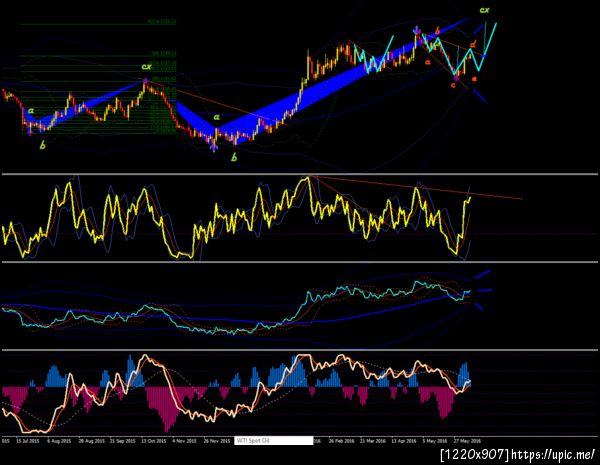
Task: Click the purple arrow marker at the November 2015 low
Action: click(214, 146)
